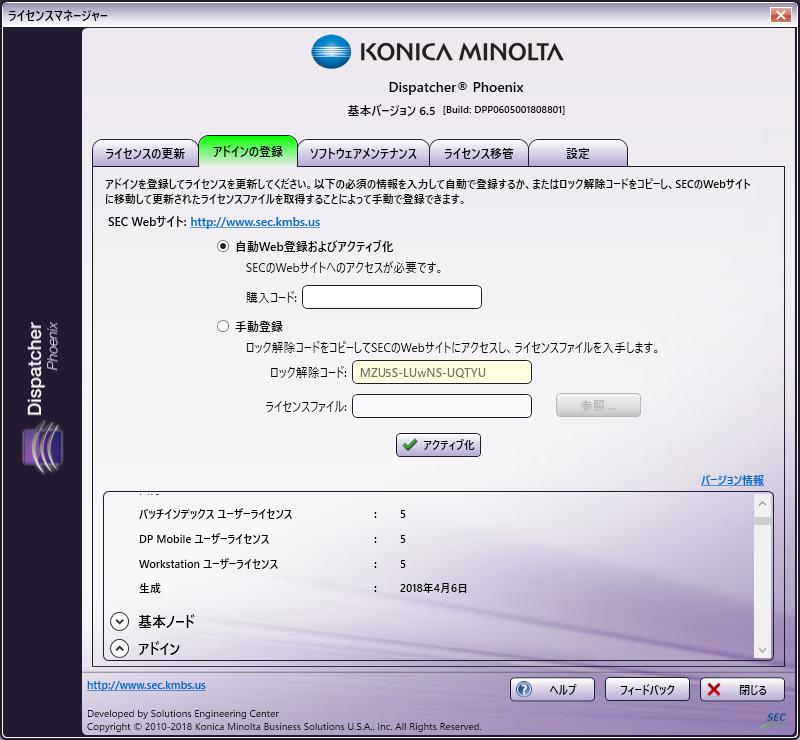Click into the 購入コード input field
Viewport: 800px width, 740px height.
(x=392, y=297)
